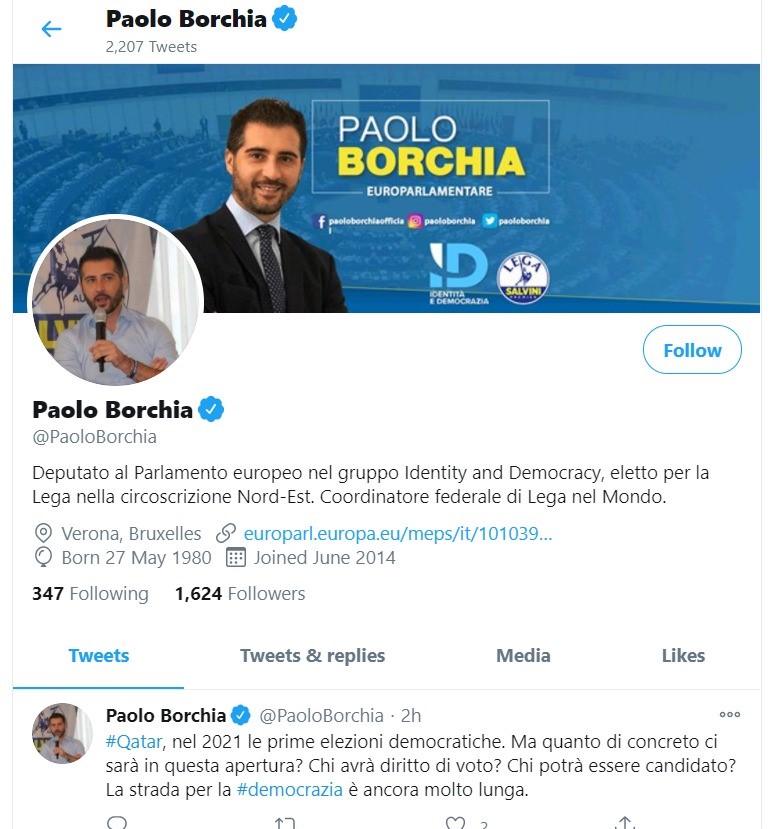Open the tweet's three-dot more menu
The image size is (781, 829).
[x=730, y=714]
